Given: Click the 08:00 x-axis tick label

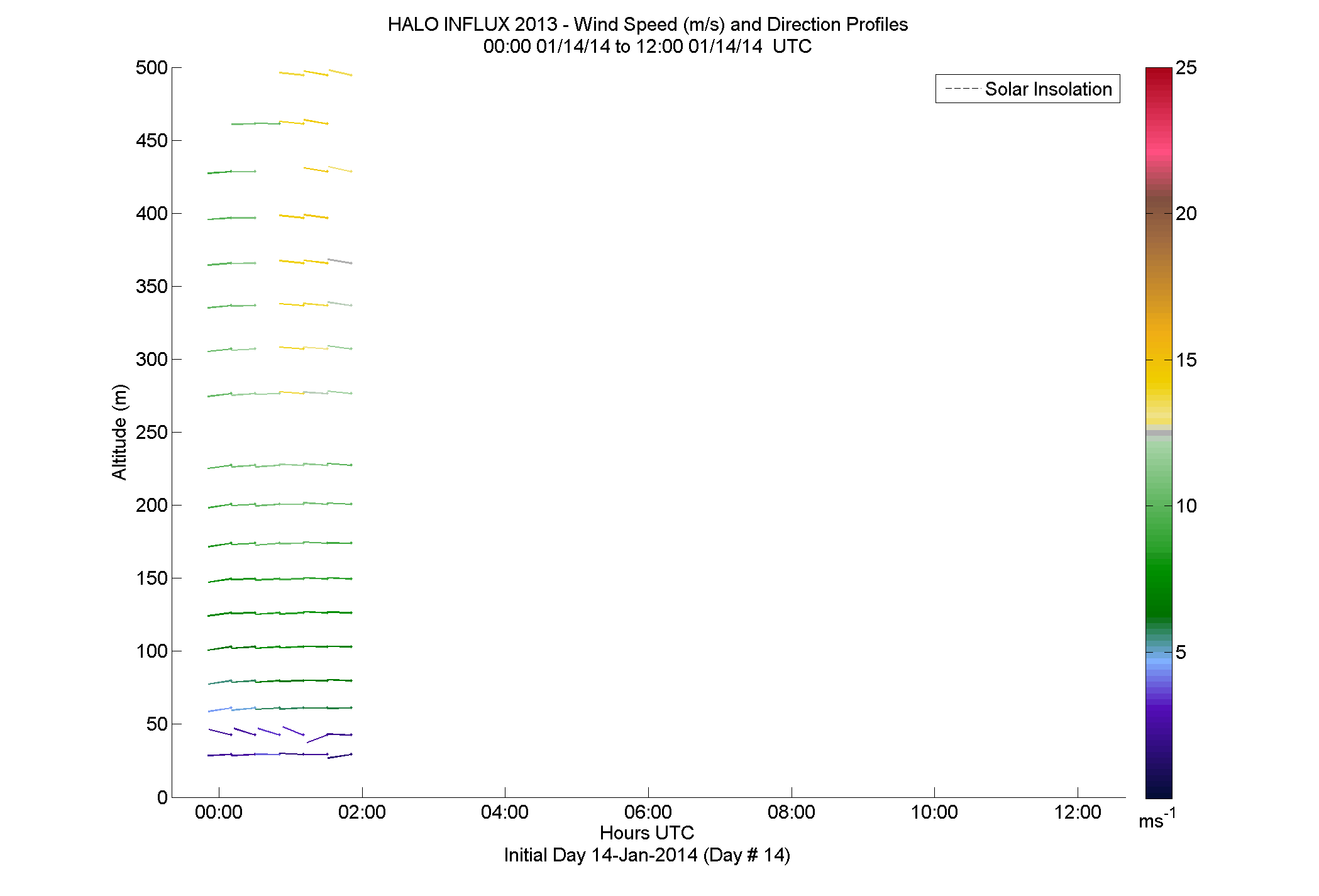Looking at the screenshot, I should coord(791,812).
